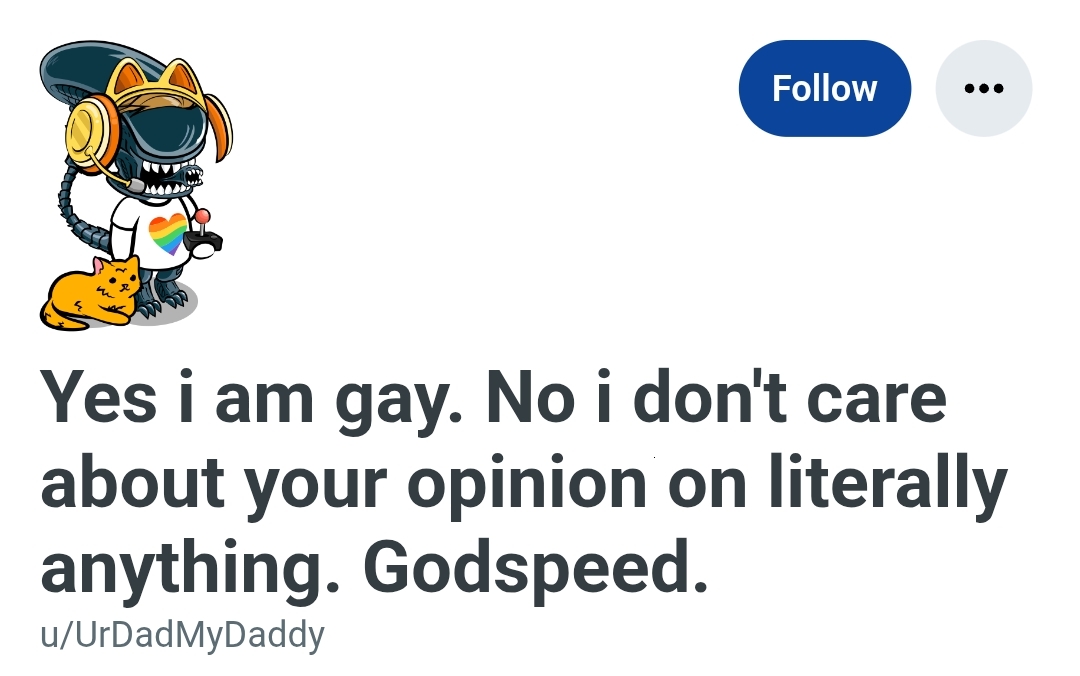Click the post title starting "Yes i am gay"

click(x=523, y=482)
